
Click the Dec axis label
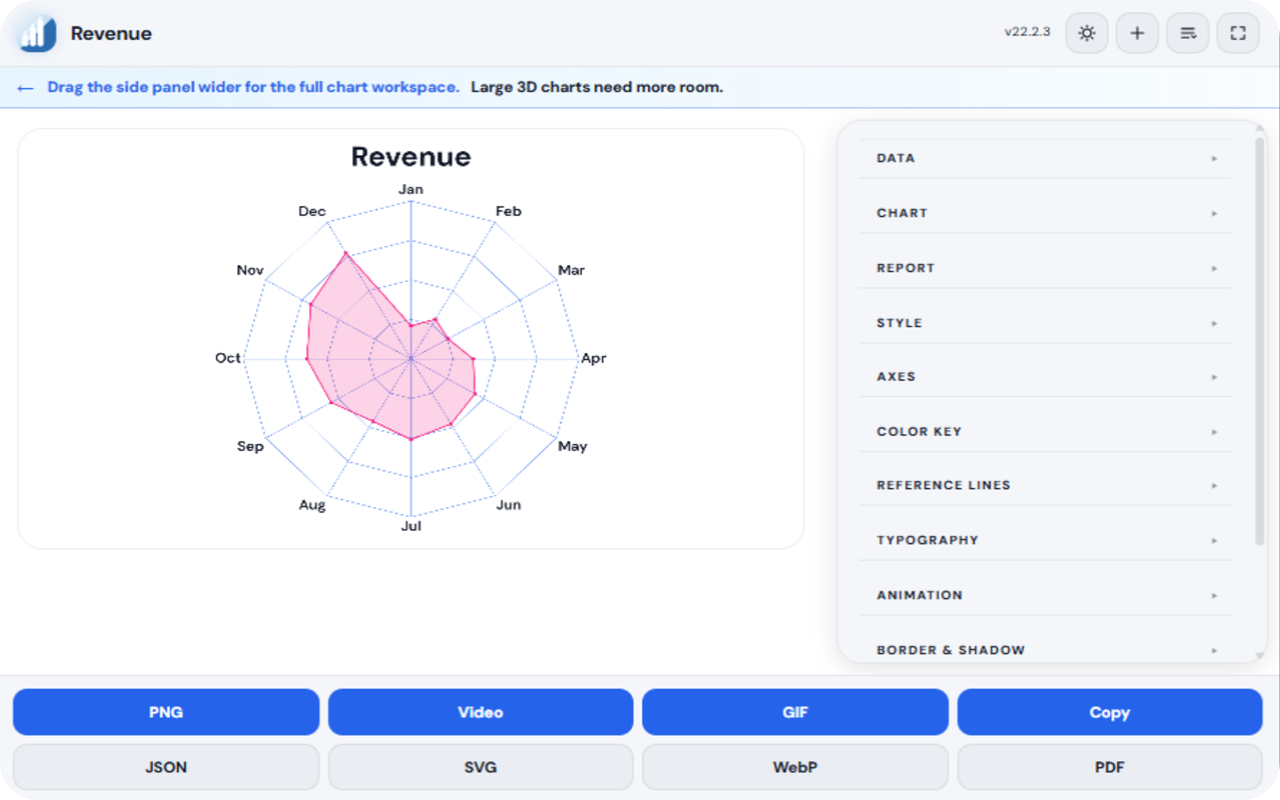coord(312,211)
